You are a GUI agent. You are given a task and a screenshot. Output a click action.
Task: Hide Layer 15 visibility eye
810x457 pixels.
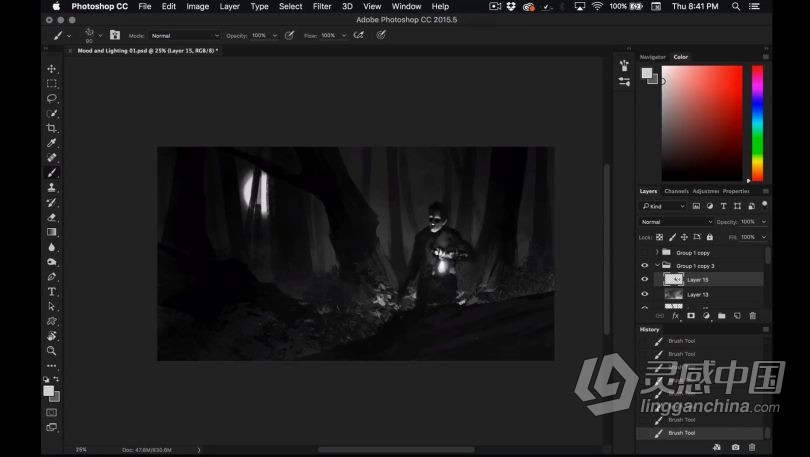pyautogui.click(x=644, y=279)
